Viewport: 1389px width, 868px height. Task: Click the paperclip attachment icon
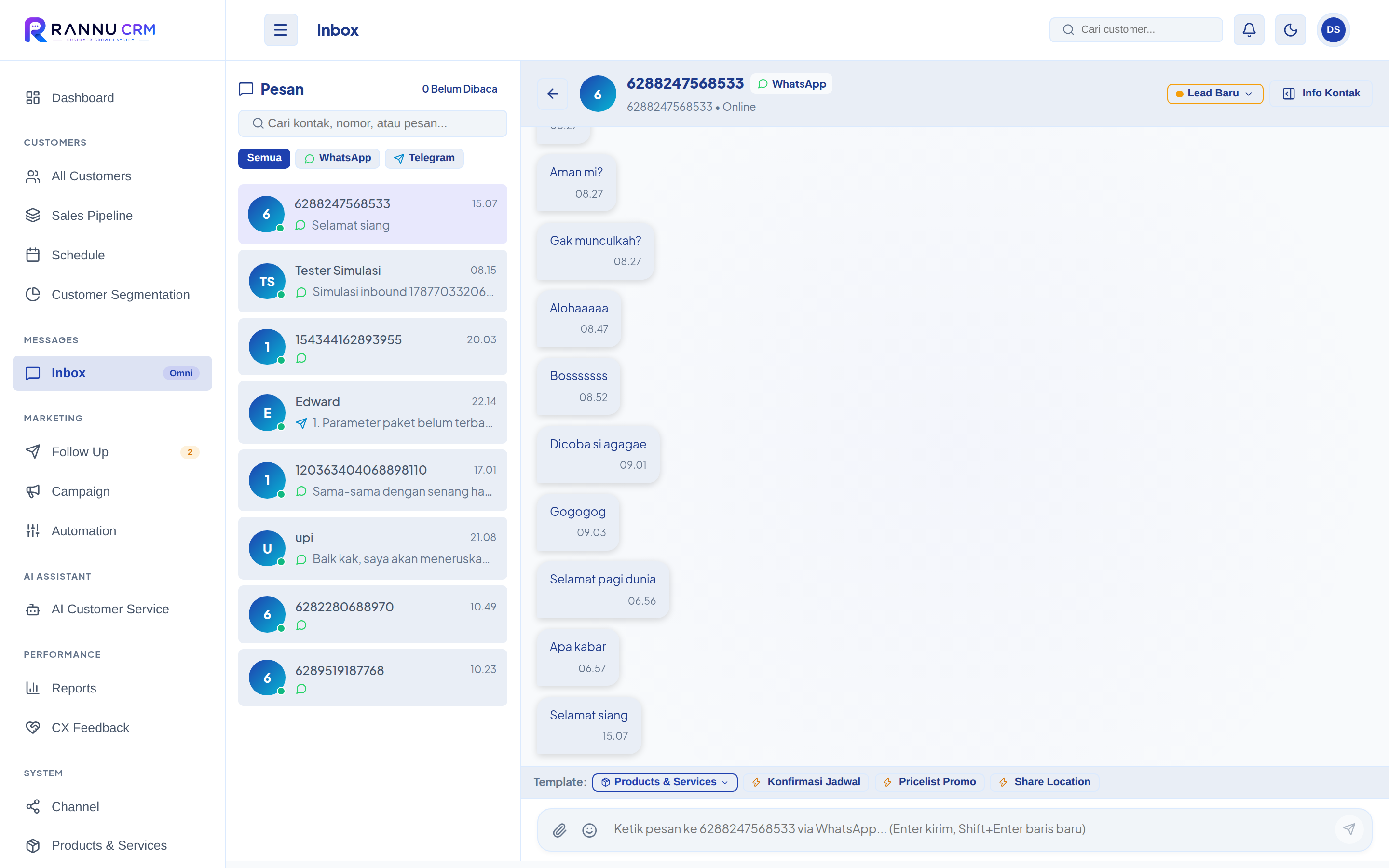coord(559,829)
